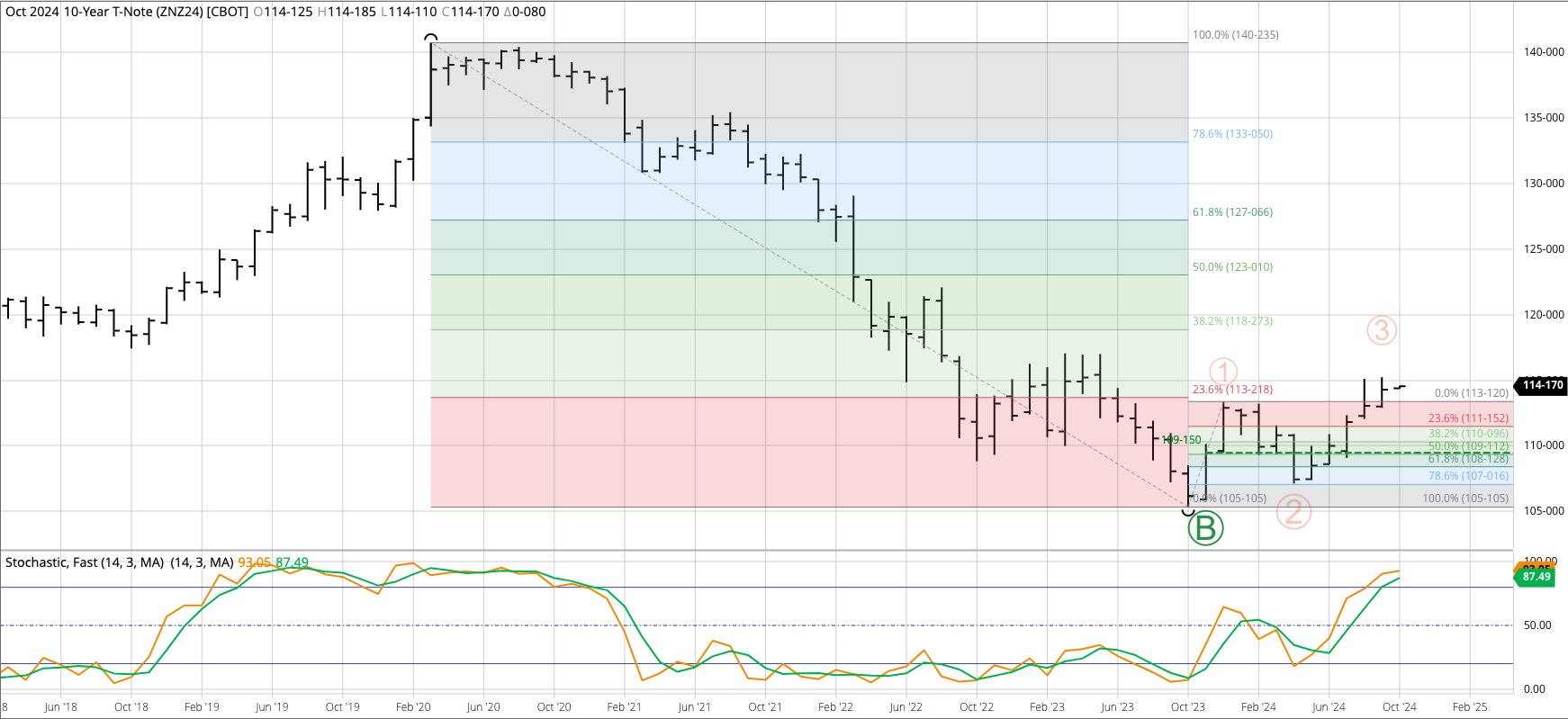The width and height of the screenshot is (1568, 719).
Task: Click the Fibonacci anchor handle at the 2020 high
Action: coord(431,40)
